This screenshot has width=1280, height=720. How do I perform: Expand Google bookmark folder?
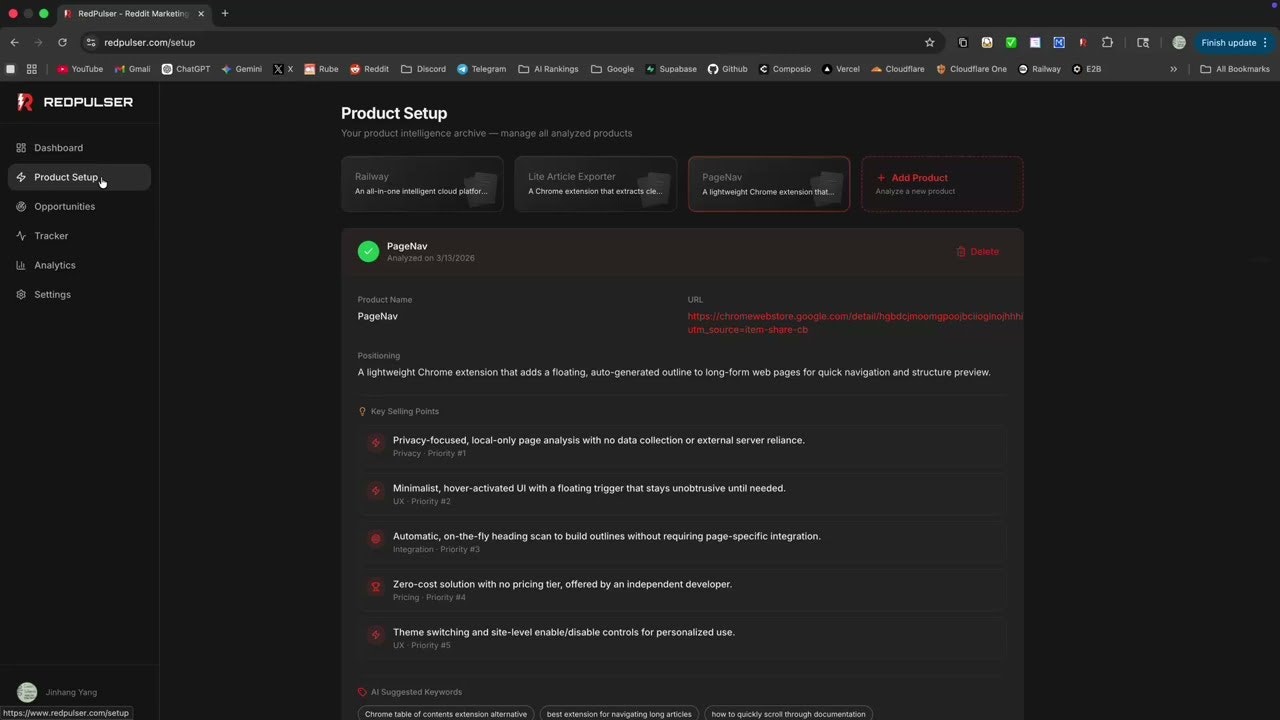[x=612, y=69]
